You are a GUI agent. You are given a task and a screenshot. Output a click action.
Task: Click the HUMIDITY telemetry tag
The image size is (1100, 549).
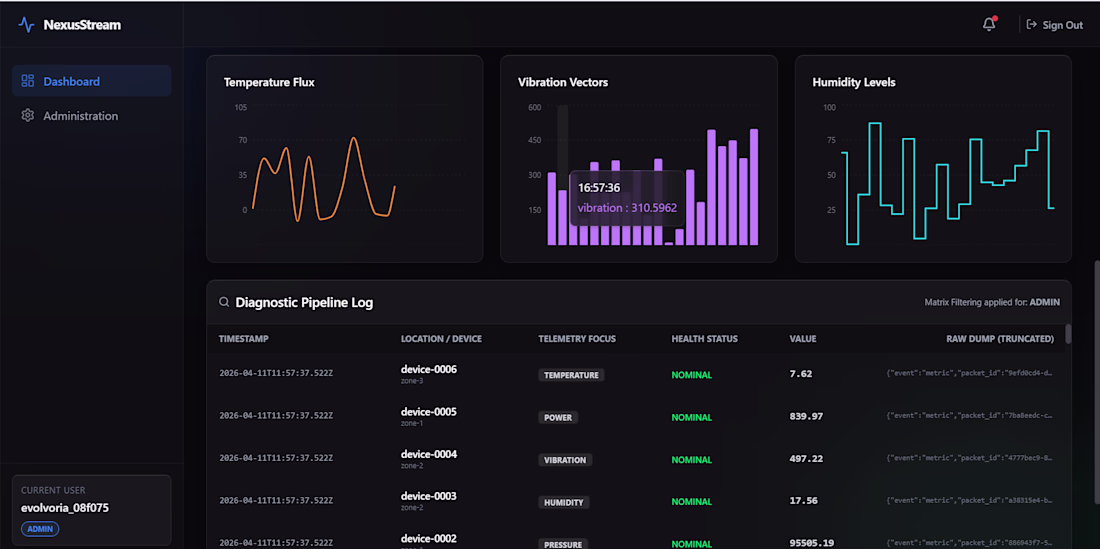click(x=562, y=502)
